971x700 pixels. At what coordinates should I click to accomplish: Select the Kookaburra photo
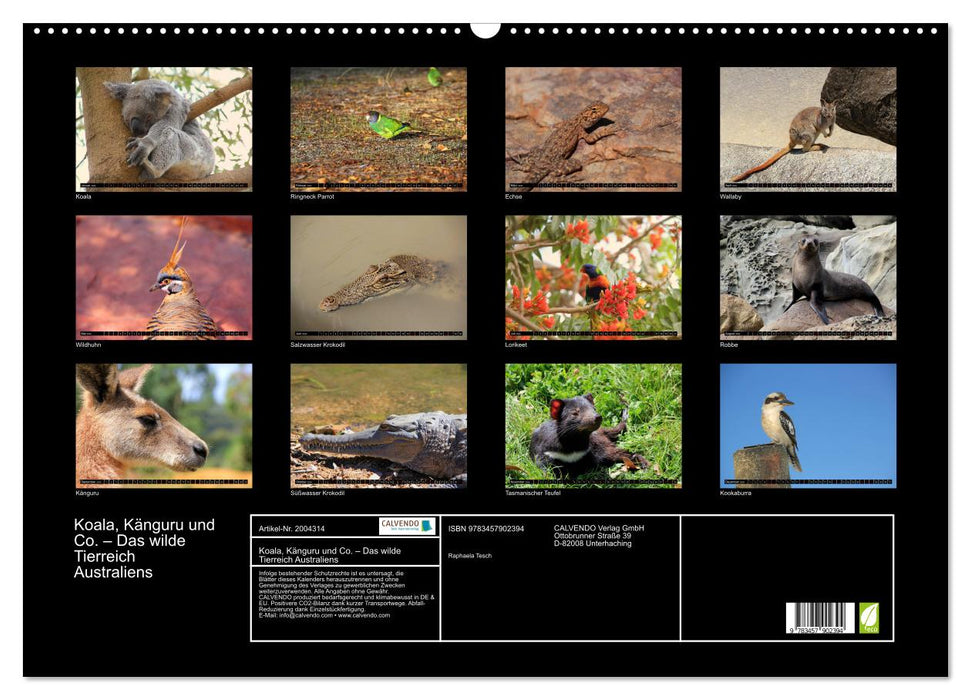(808, 425)
